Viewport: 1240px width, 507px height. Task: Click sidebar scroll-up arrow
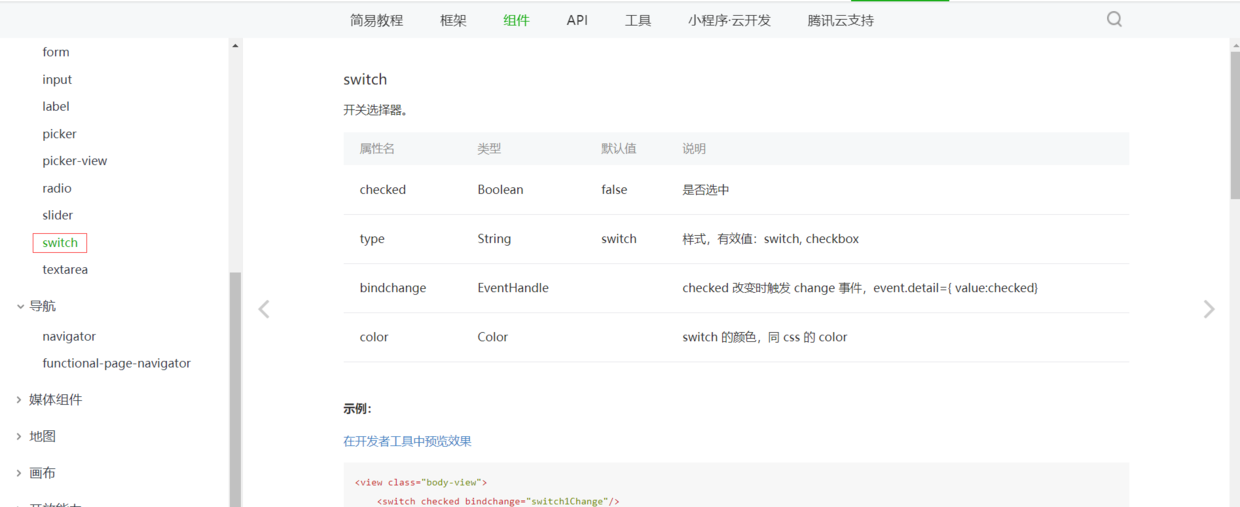235,46
